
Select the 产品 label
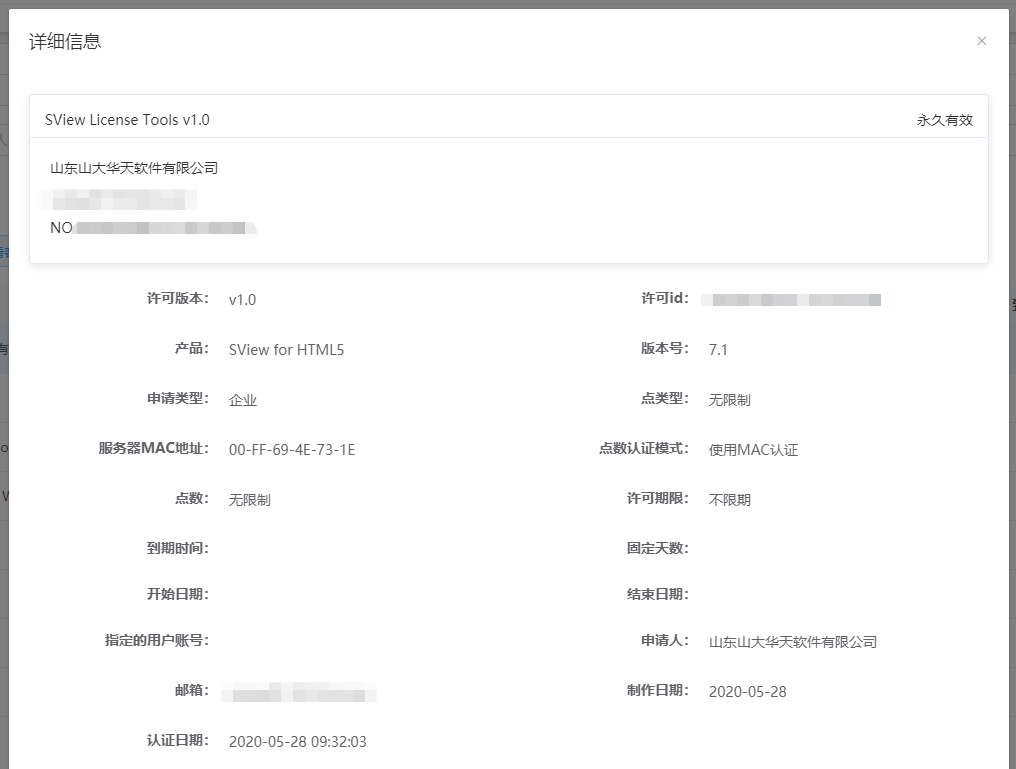pos(192,349)
